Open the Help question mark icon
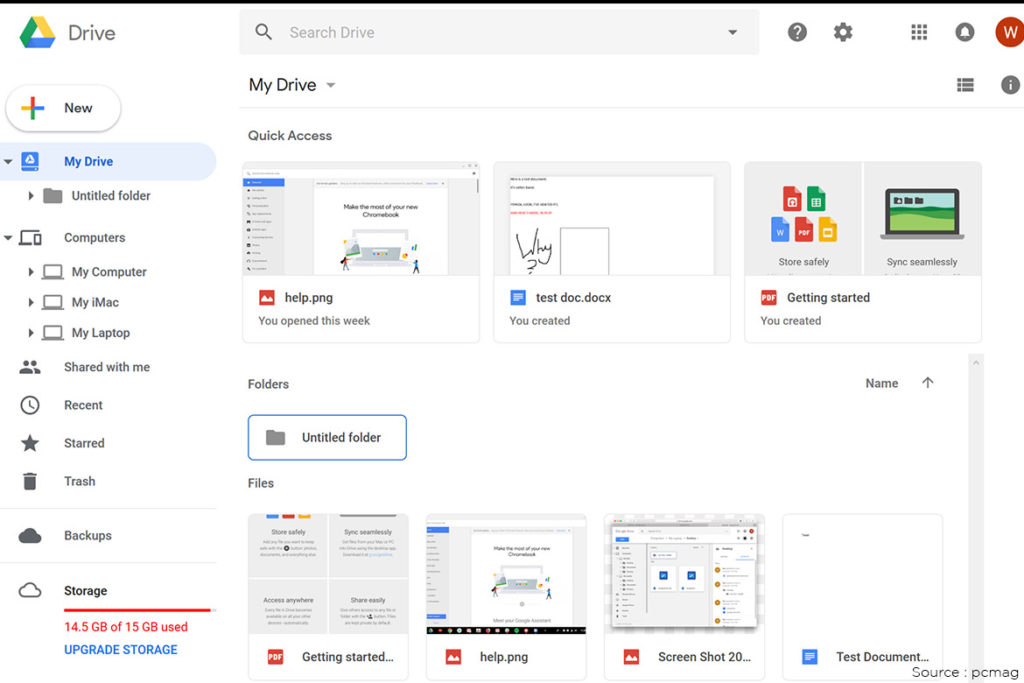The width and height of the screenshot is (1024, 683). (x=797, y=32)
